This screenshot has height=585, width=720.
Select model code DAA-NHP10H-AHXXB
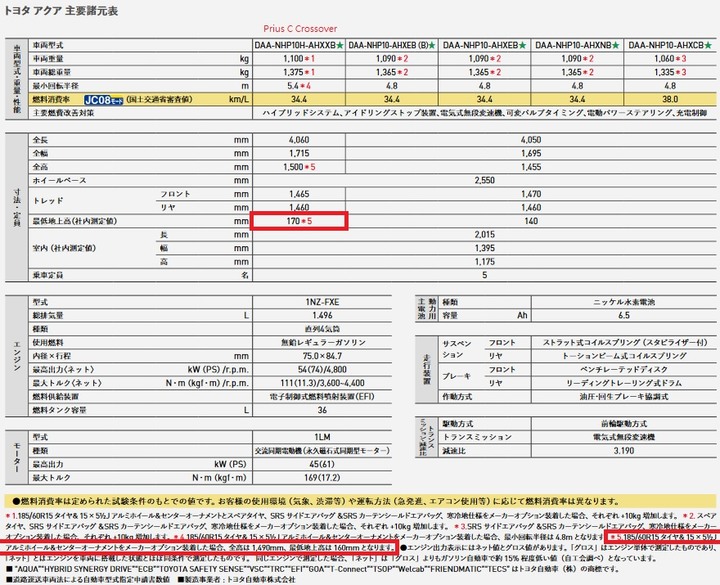pyautogui.click(x=295, y=45)
